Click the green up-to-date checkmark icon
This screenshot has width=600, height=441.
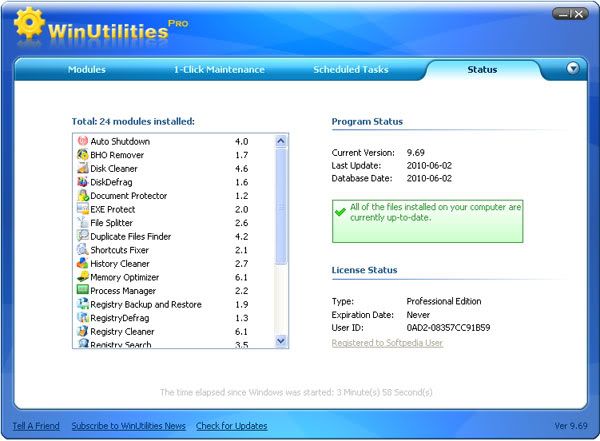[340, 212]
